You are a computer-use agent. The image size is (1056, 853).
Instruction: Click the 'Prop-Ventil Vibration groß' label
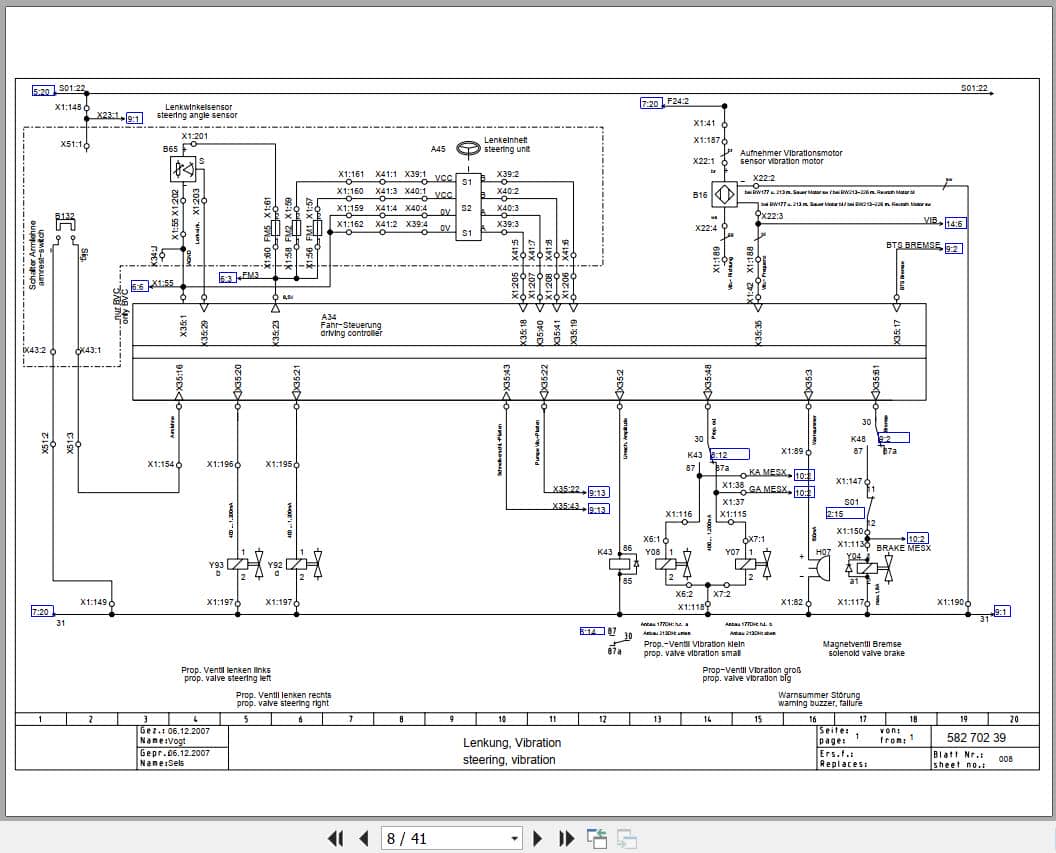point(752,670)
